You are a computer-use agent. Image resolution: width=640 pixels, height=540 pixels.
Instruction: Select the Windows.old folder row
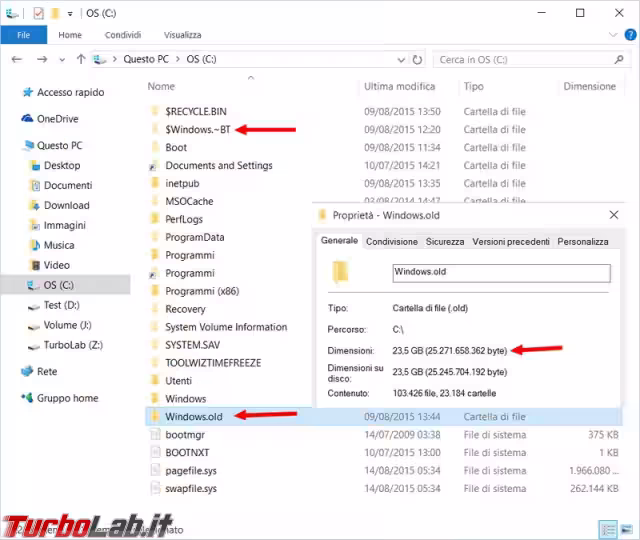[384, 417]
